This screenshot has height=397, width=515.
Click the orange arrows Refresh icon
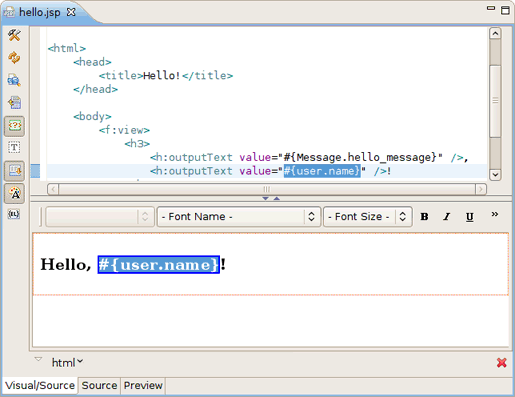[14, 58]
